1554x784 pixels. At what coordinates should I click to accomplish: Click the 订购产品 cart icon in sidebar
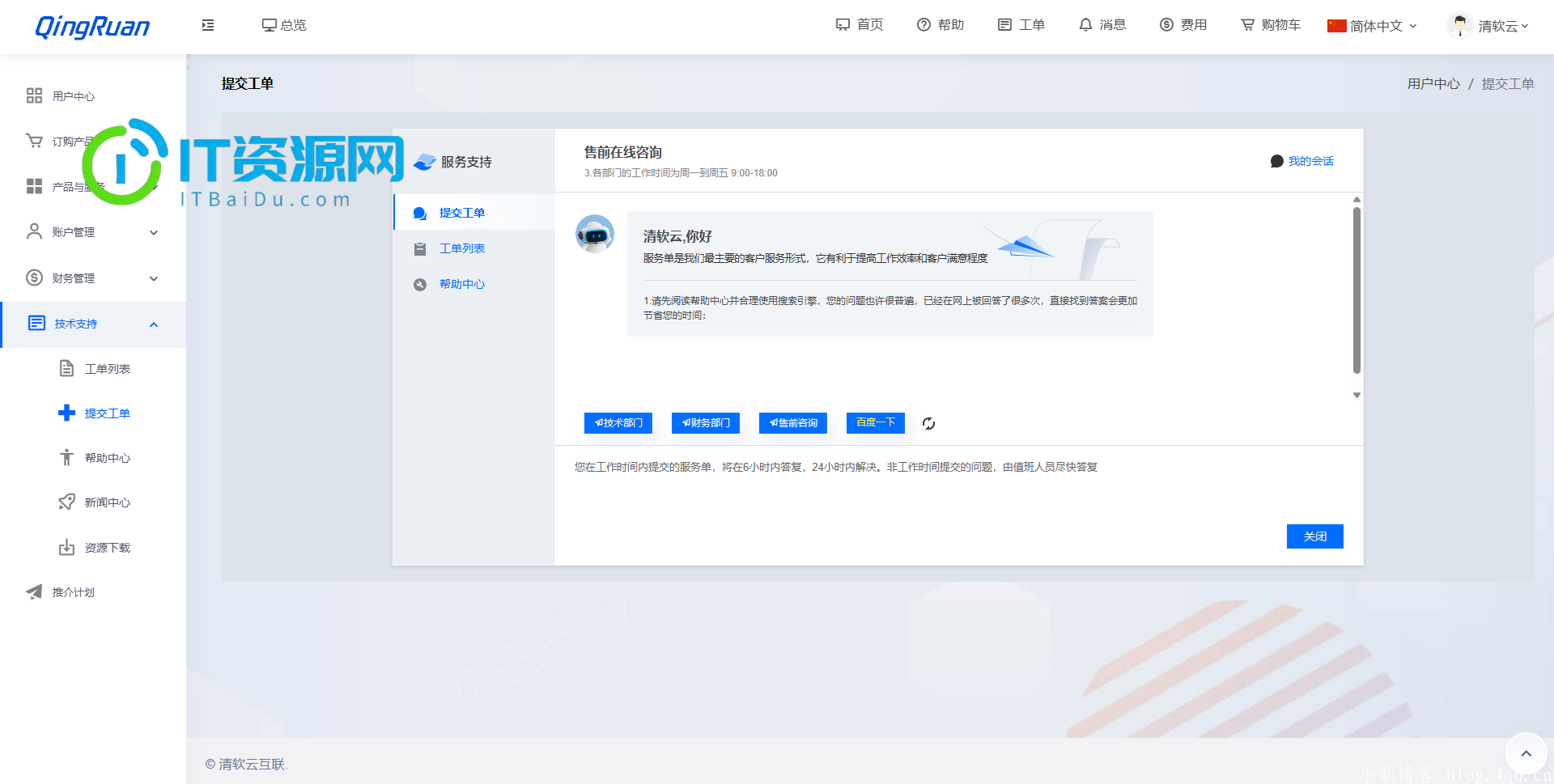click(x=34, y=141)
